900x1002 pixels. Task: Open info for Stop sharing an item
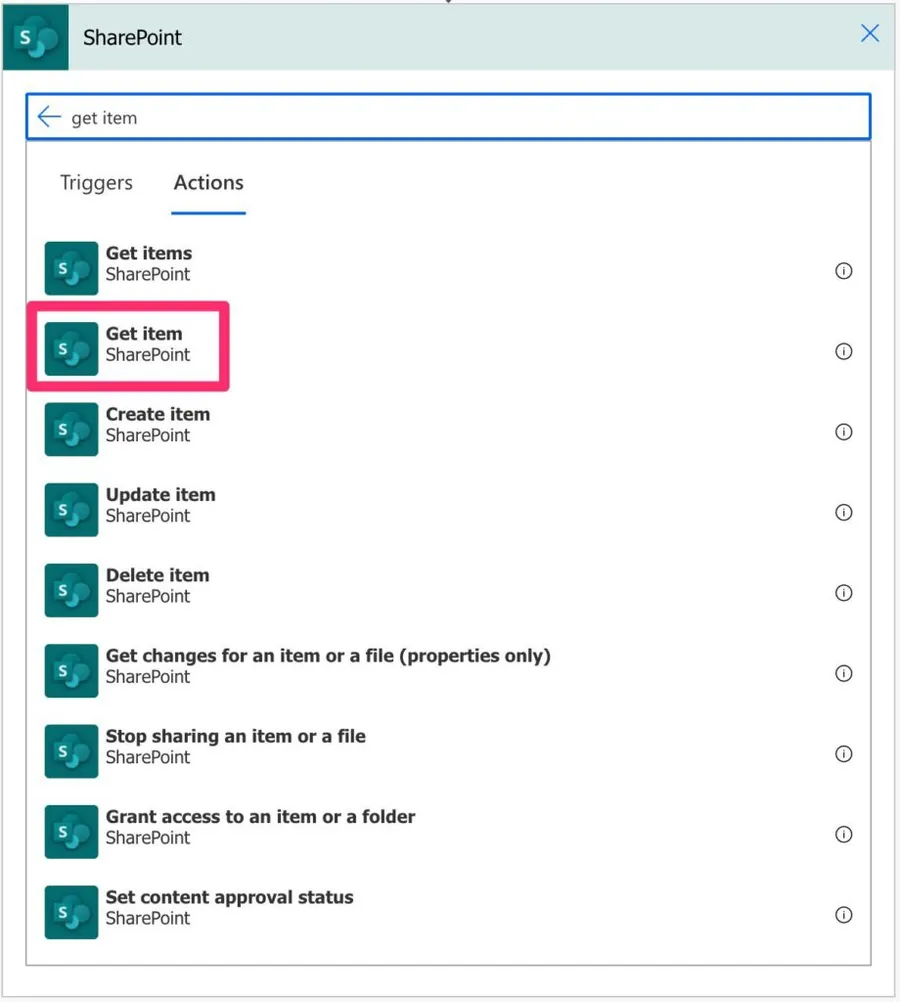[843, 754]
